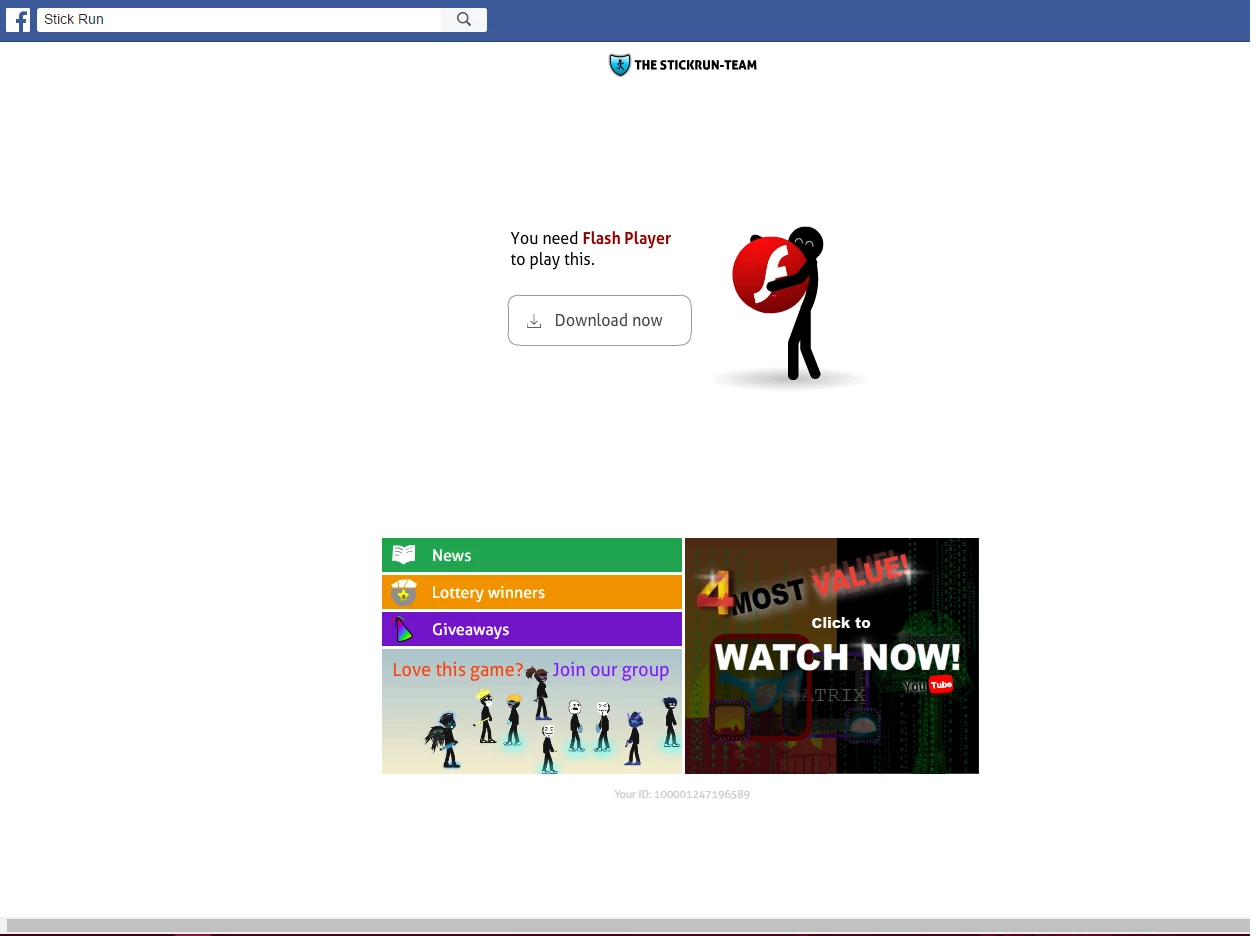
Task: Click the horizontal scrollbar at bottom
Action: [x=628, y=925]
